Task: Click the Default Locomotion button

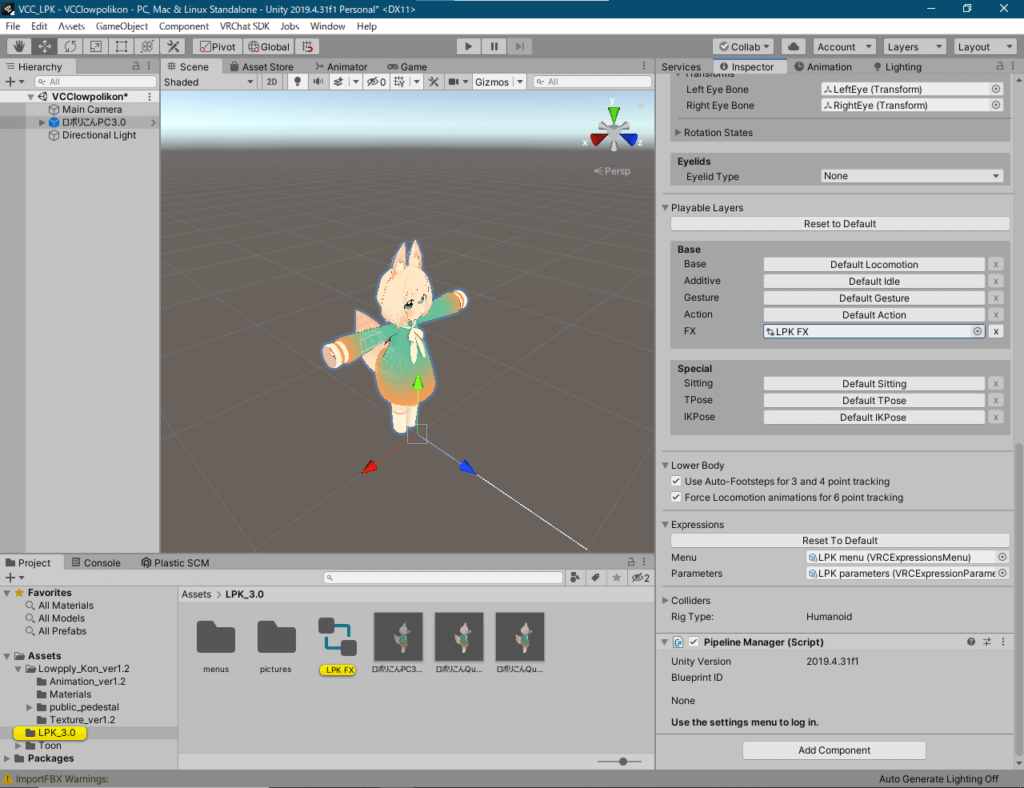Action: tap(874, 264)
